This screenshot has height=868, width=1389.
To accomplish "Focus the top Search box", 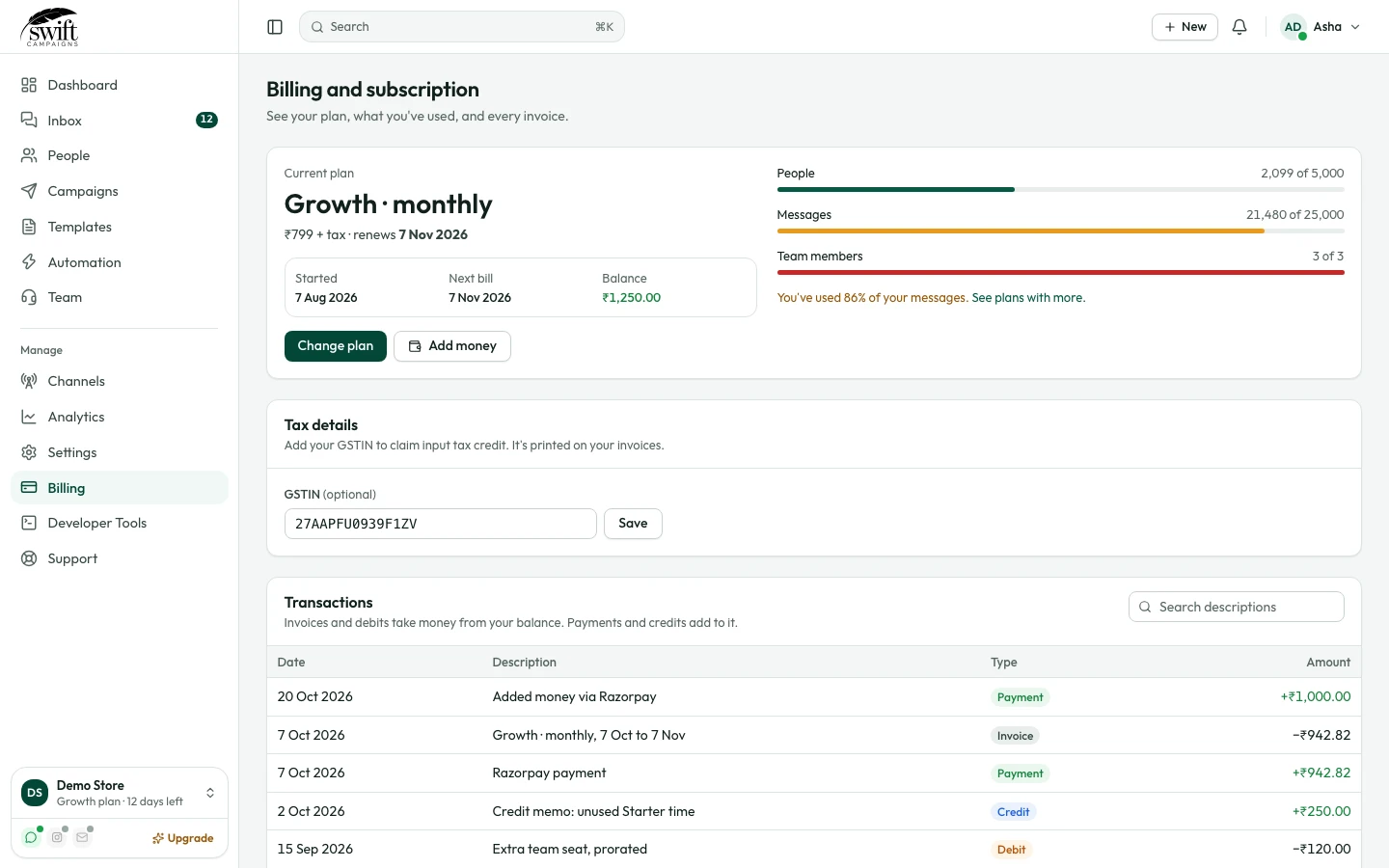I will (462, 27).
